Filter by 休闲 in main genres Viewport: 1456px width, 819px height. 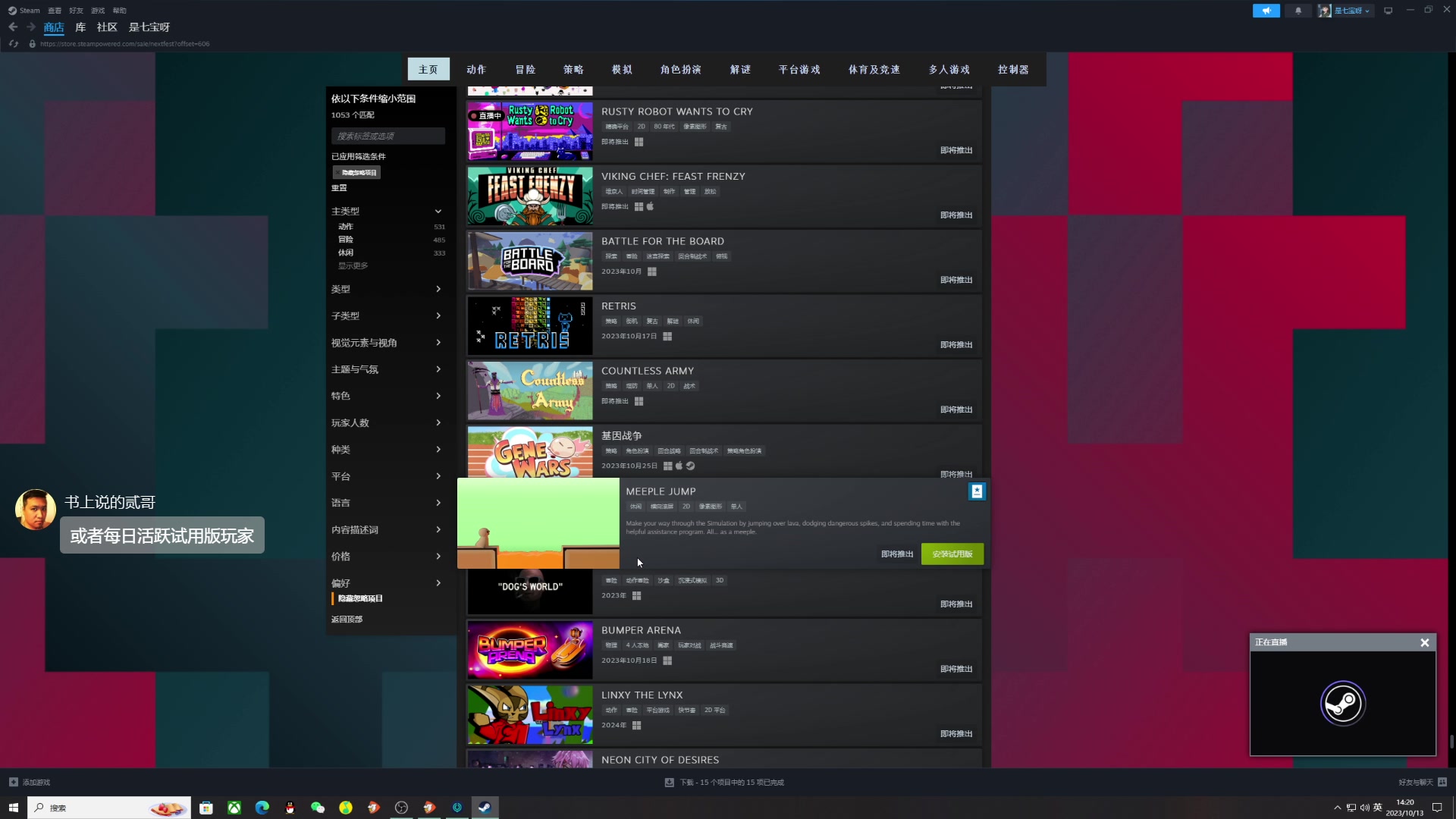point(346,253)
